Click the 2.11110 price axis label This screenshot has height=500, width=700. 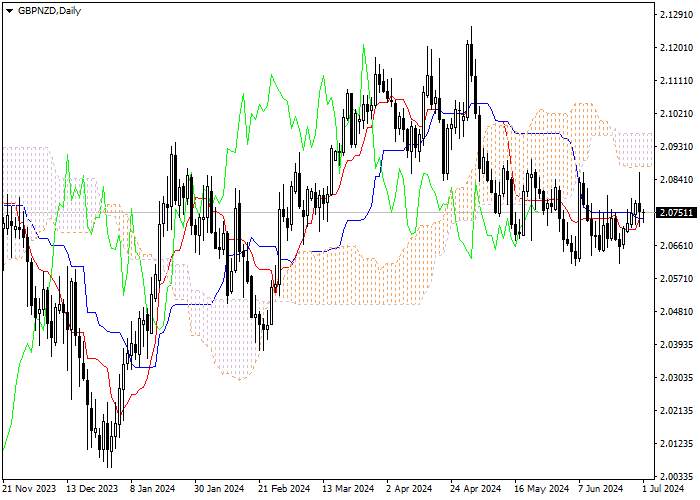point(676,81)
